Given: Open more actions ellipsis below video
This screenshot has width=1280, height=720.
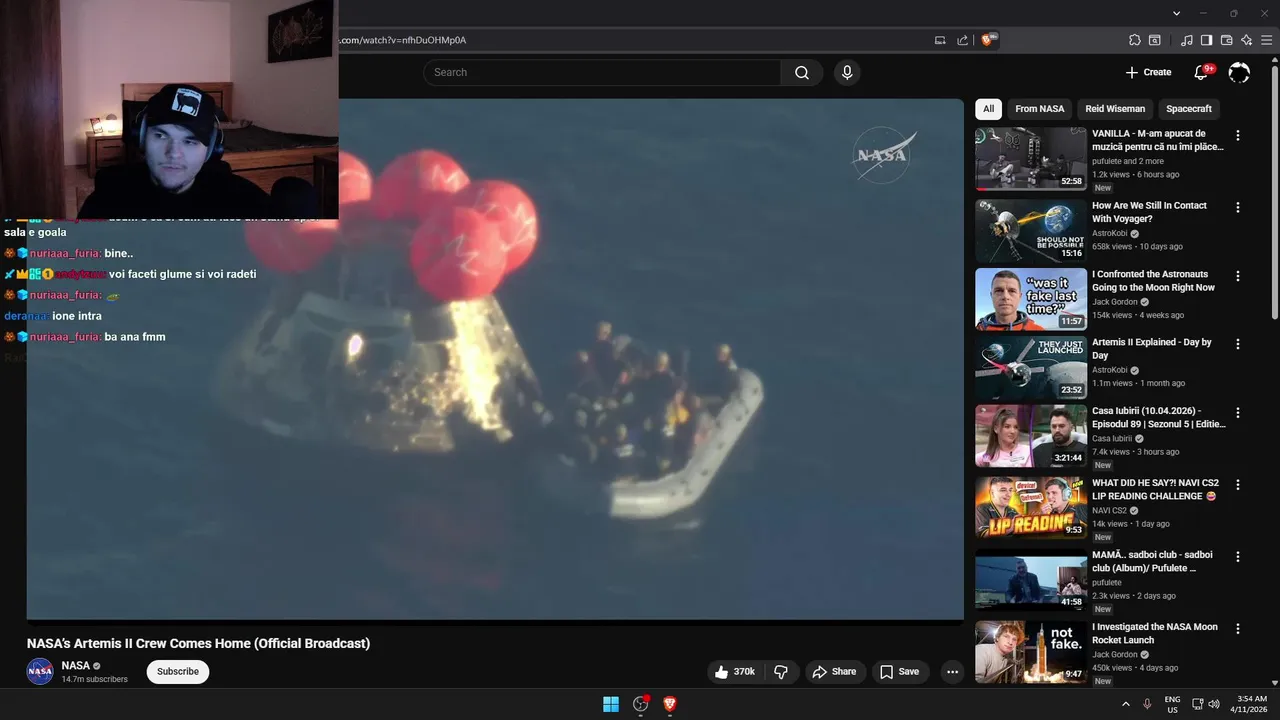Looking at the screenshot, I should coord(952,672).
